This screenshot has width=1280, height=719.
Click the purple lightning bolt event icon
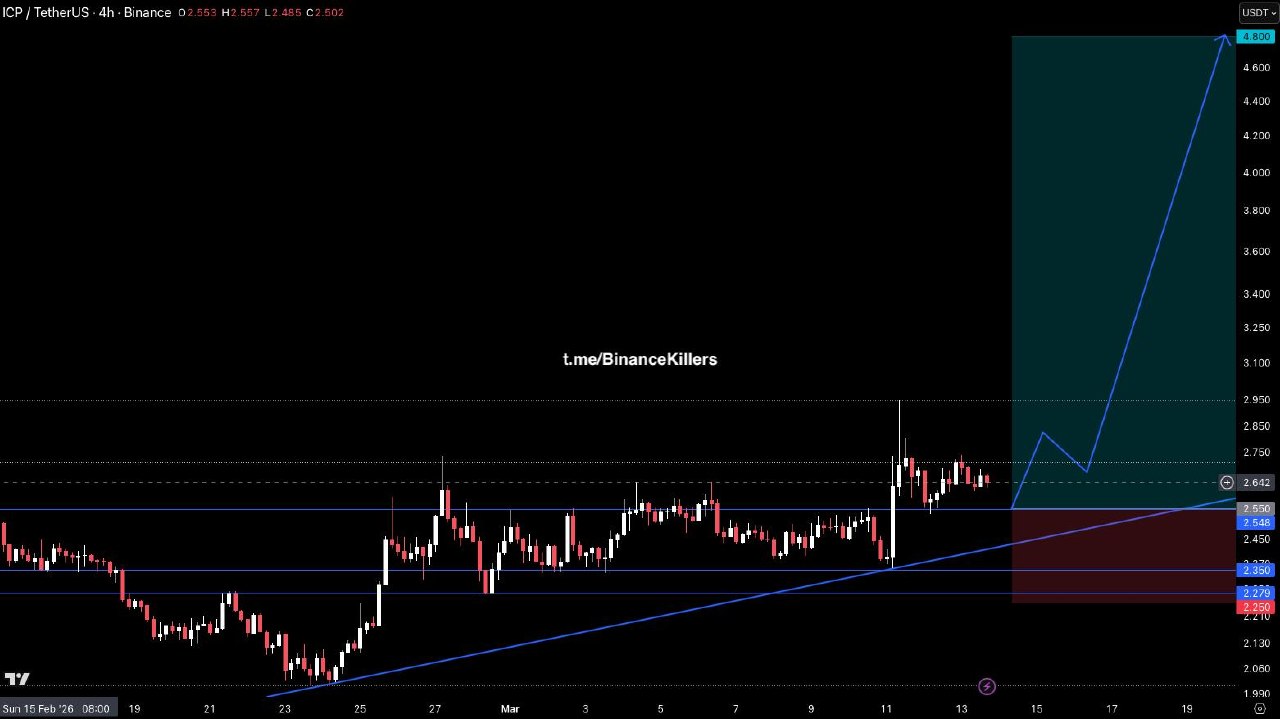tap(987, 686)
